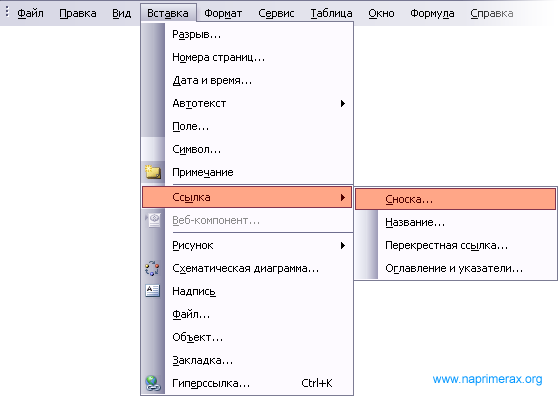Open the Рисунок menu entry

pyautogui.click(x=247, y=245)
